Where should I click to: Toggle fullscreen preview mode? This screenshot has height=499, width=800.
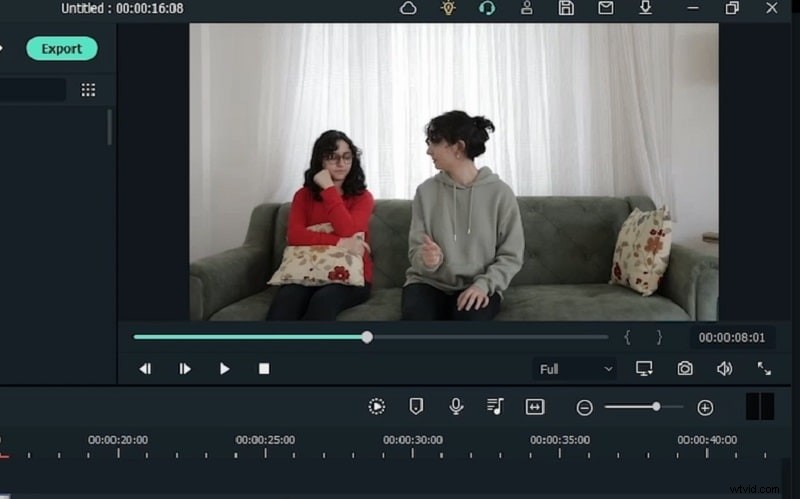[764, 369]
